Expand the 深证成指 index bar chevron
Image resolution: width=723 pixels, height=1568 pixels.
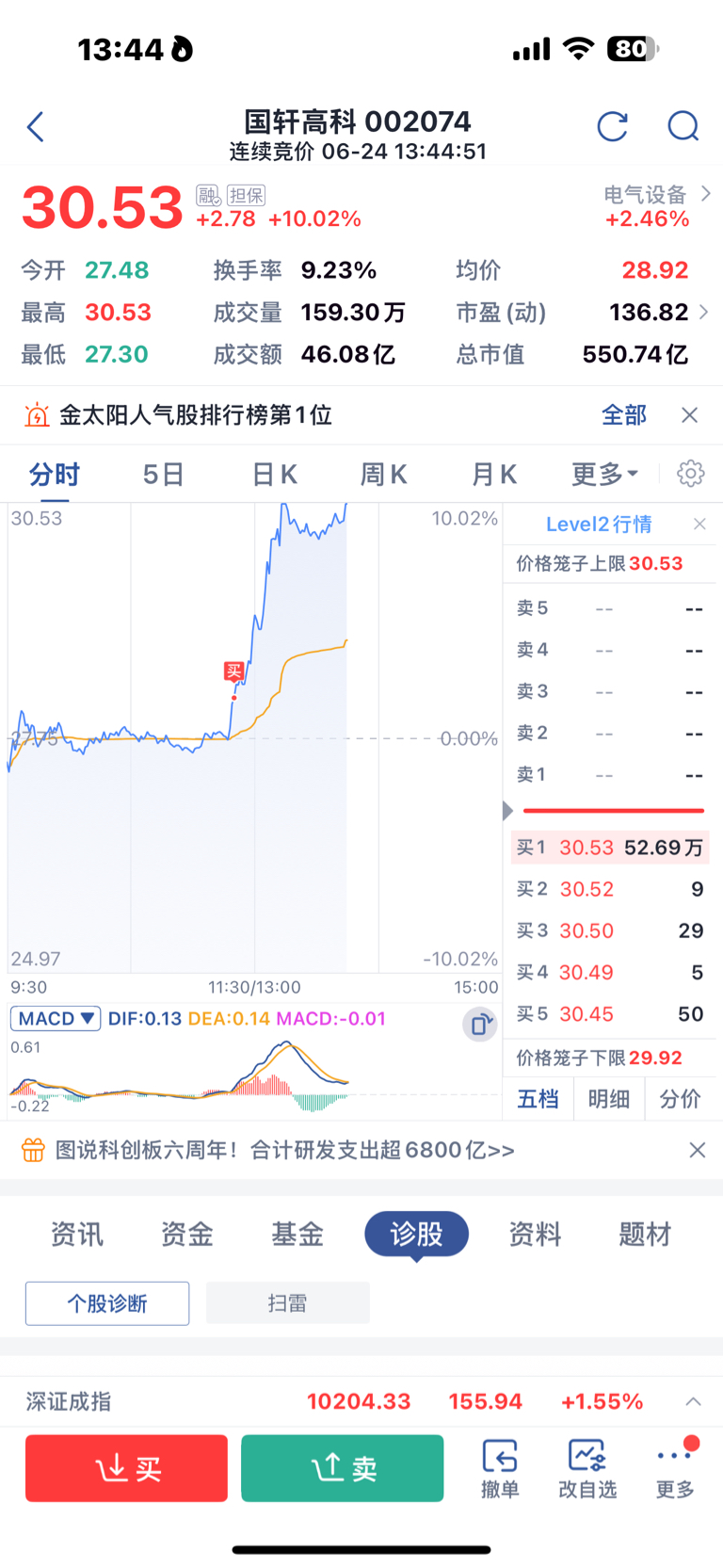pos(693,1401)
